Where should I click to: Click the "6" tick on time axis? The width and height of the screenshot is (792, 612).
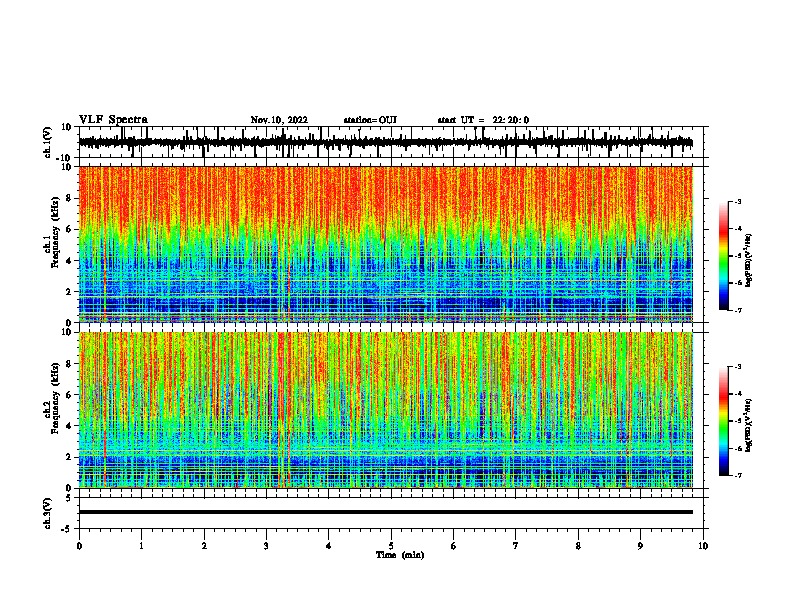[x=454, y=546]
